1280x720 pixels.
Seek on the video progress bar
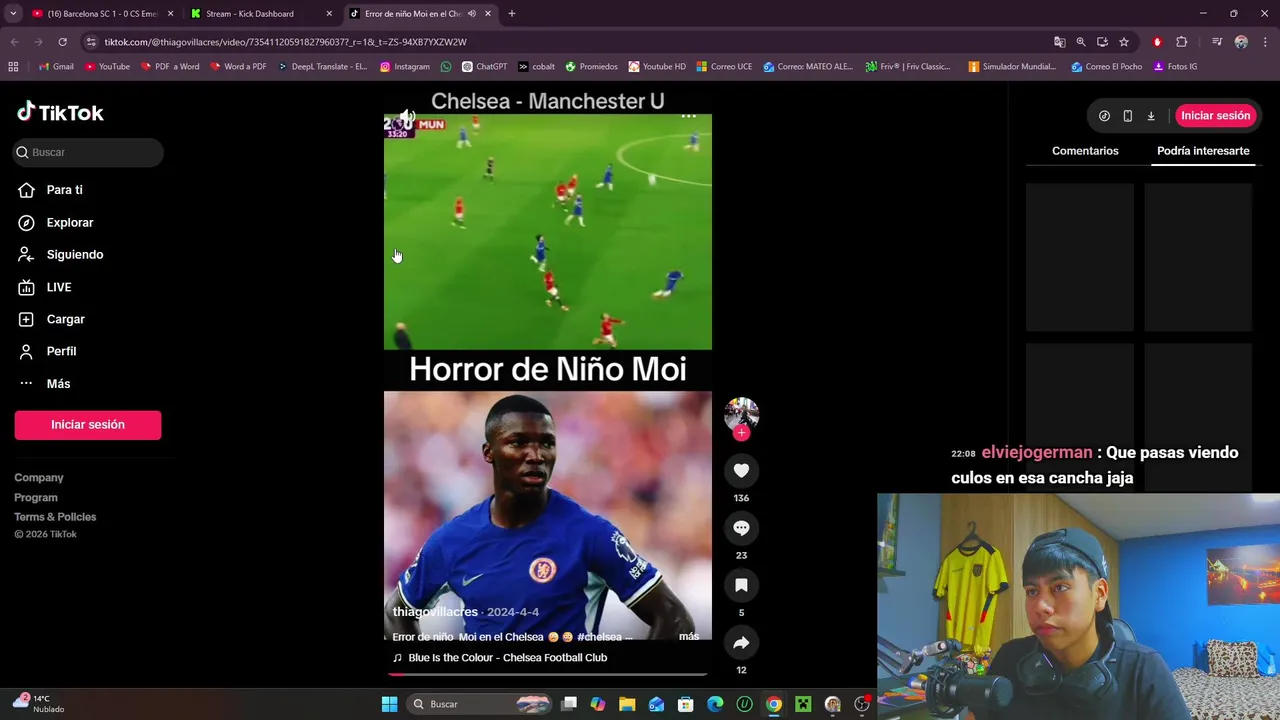(x=548, y=674)
